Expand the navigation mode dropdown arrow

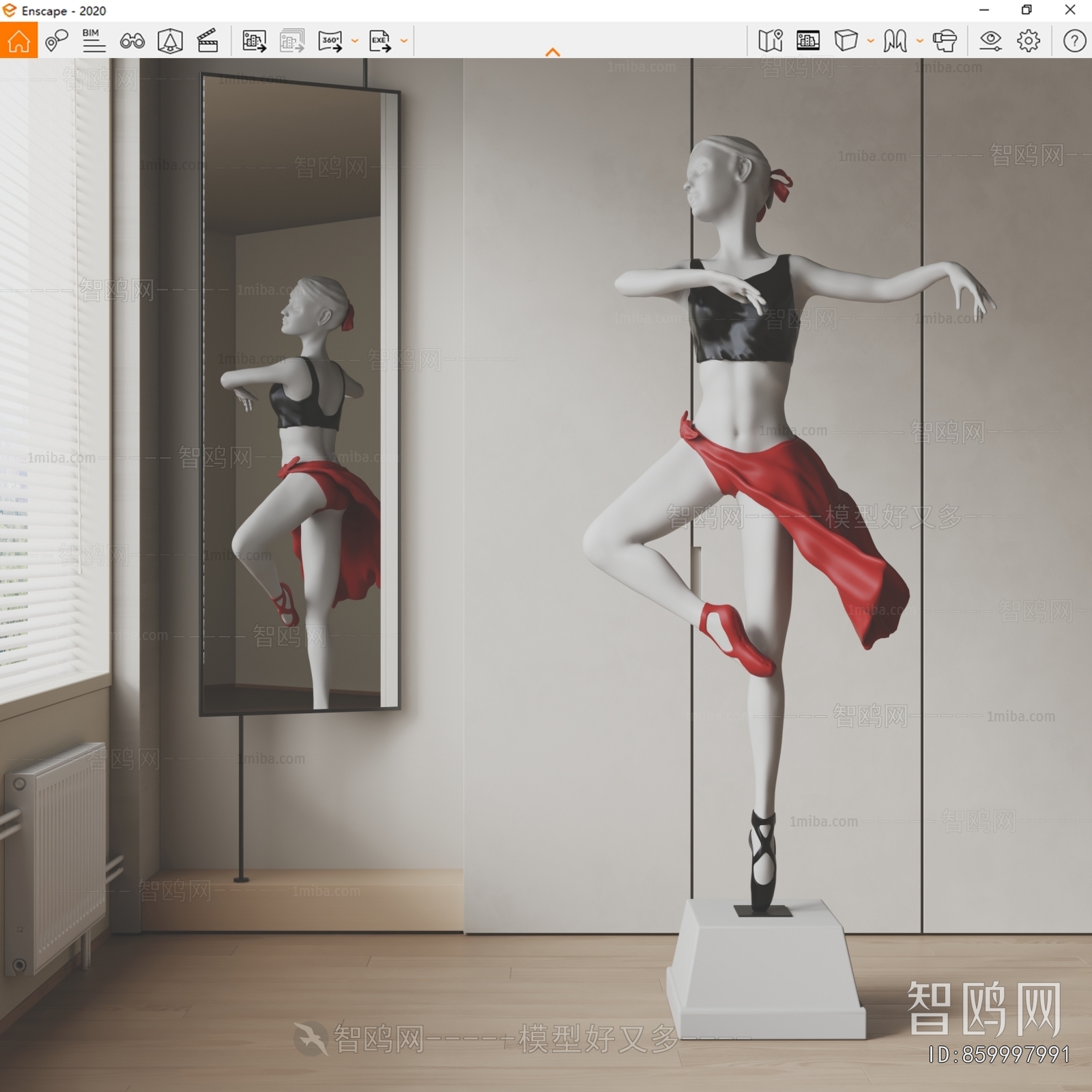click(x=920, y=41)
